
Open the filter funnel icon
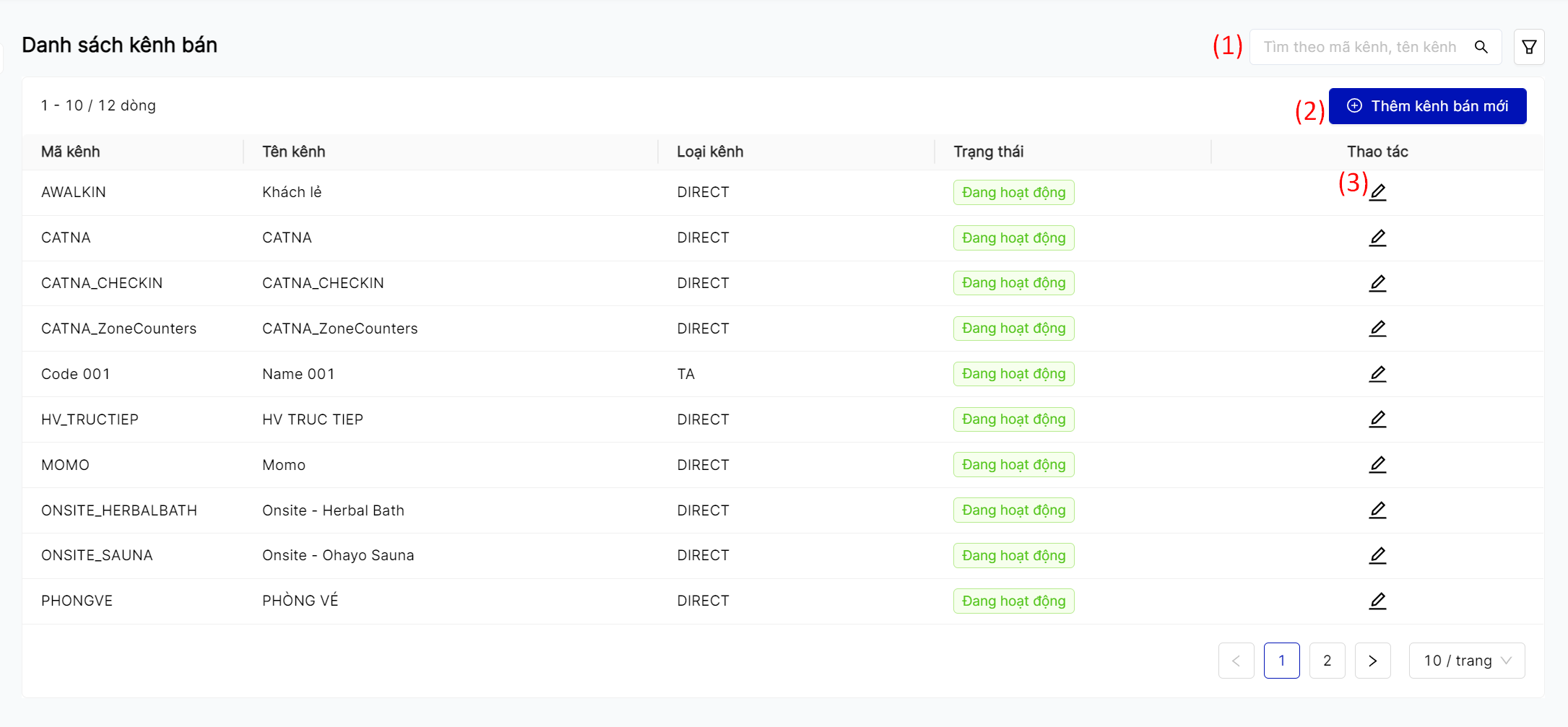1529,47
